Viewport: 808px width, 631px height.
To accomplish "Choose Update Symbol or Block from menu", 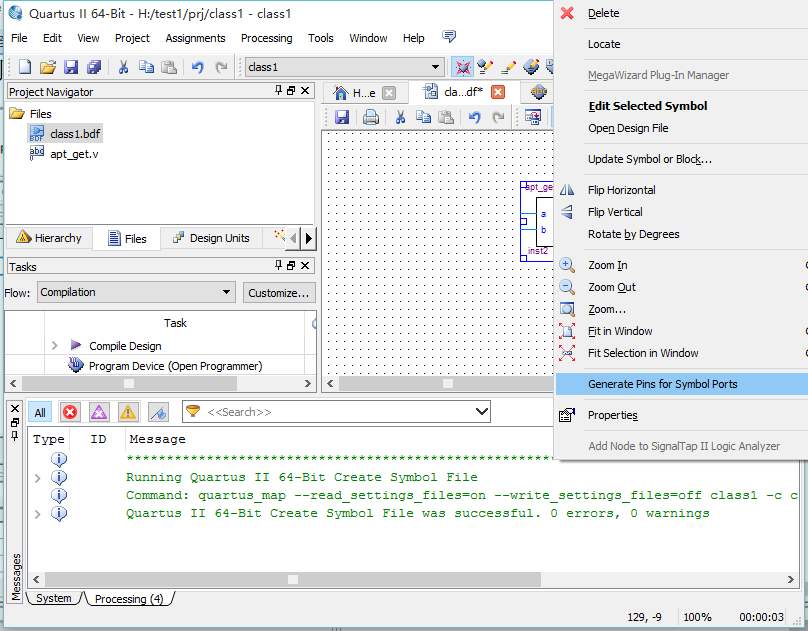I will [x=682, y=159].
